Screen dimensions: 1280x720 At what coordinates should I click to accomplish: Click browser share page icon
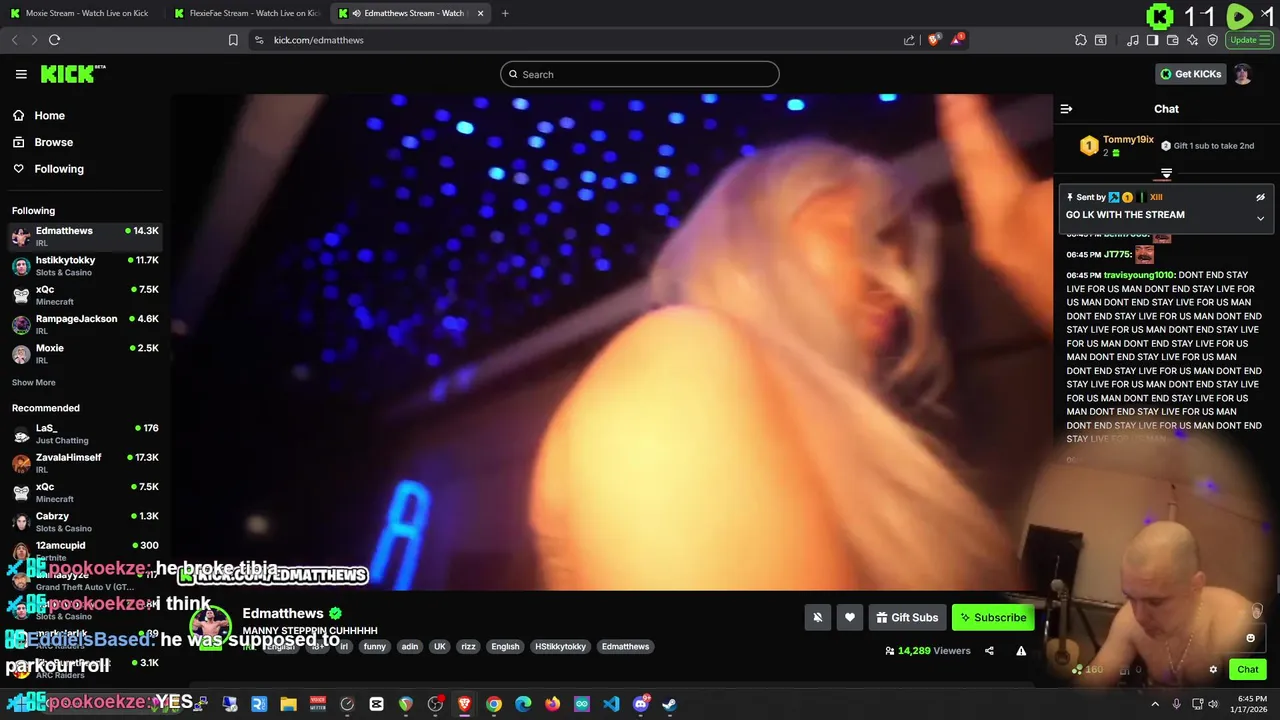[909, 40]
